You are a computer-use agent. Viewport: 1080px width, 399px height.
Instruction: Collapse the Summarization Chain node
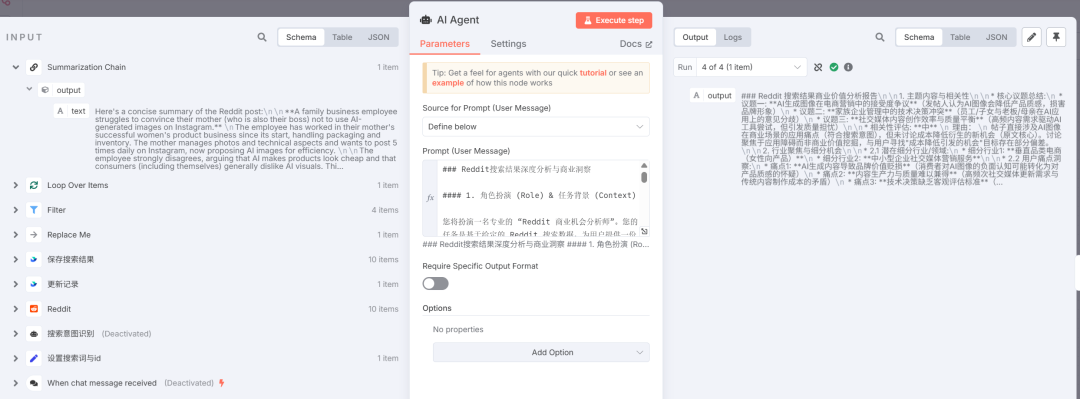click(14, 68)
